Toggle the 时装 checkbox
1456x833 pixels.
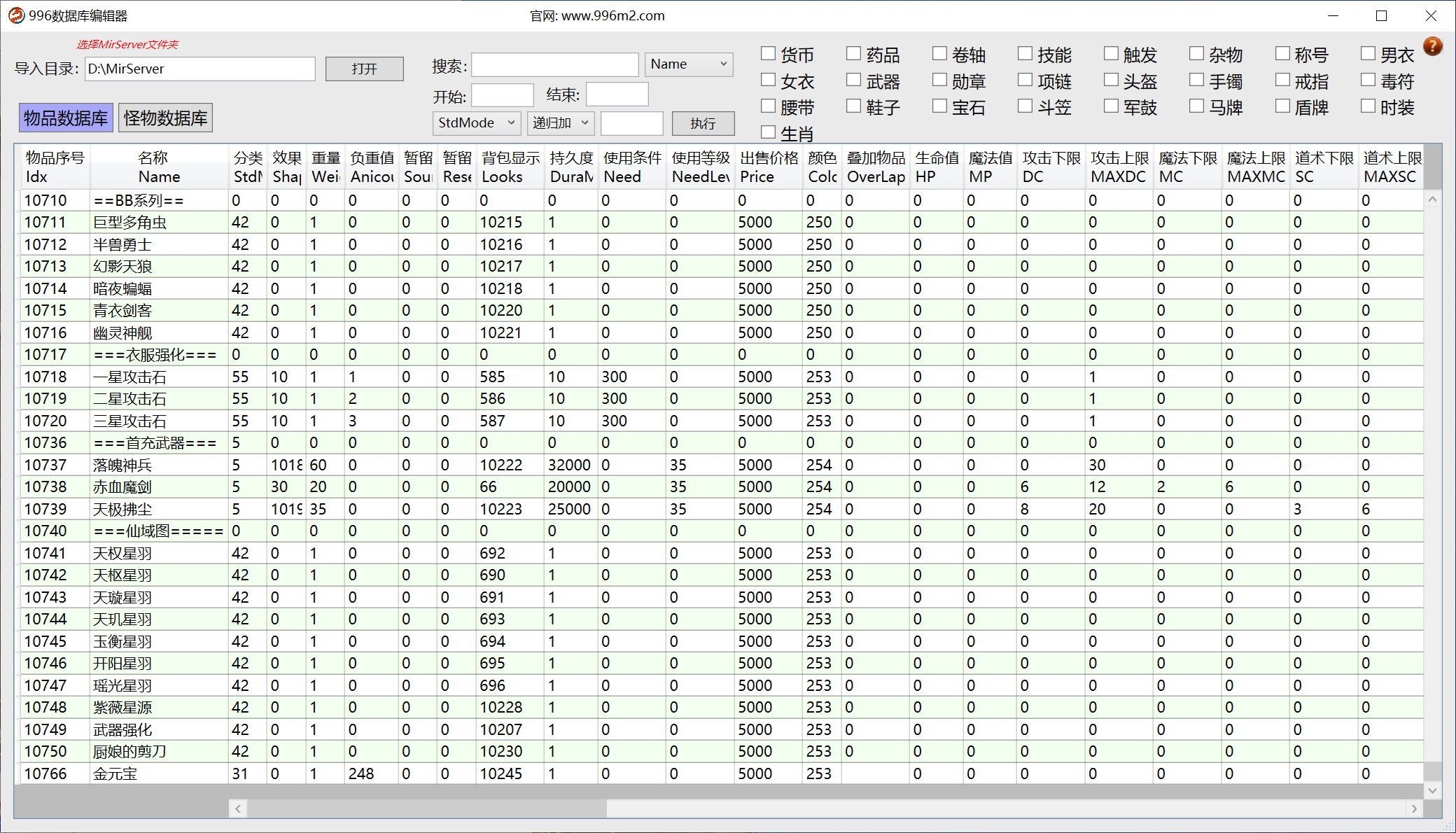[1368, 106]
